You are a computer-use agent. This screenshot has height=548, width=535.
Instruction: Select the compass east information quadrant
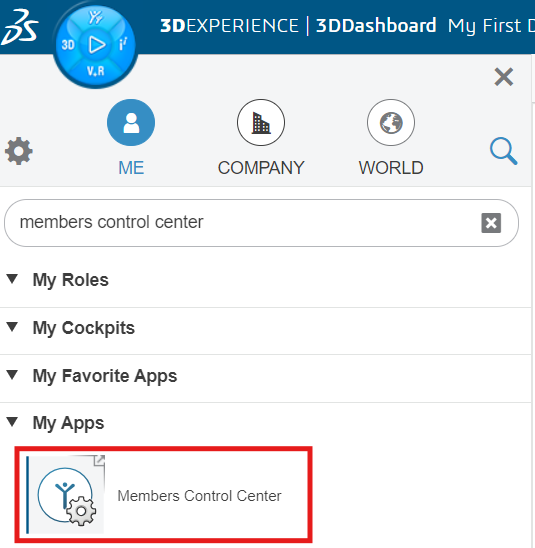pos(123,44)
